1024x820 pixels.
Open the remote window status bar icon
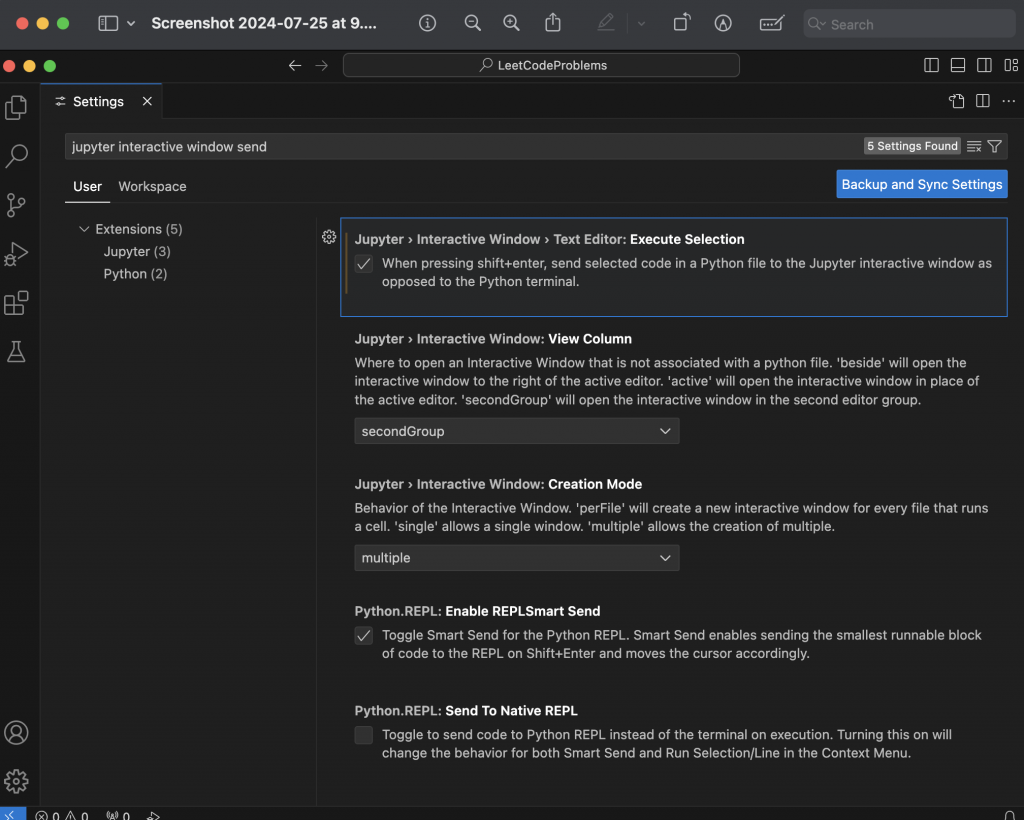tap(12, 815)
